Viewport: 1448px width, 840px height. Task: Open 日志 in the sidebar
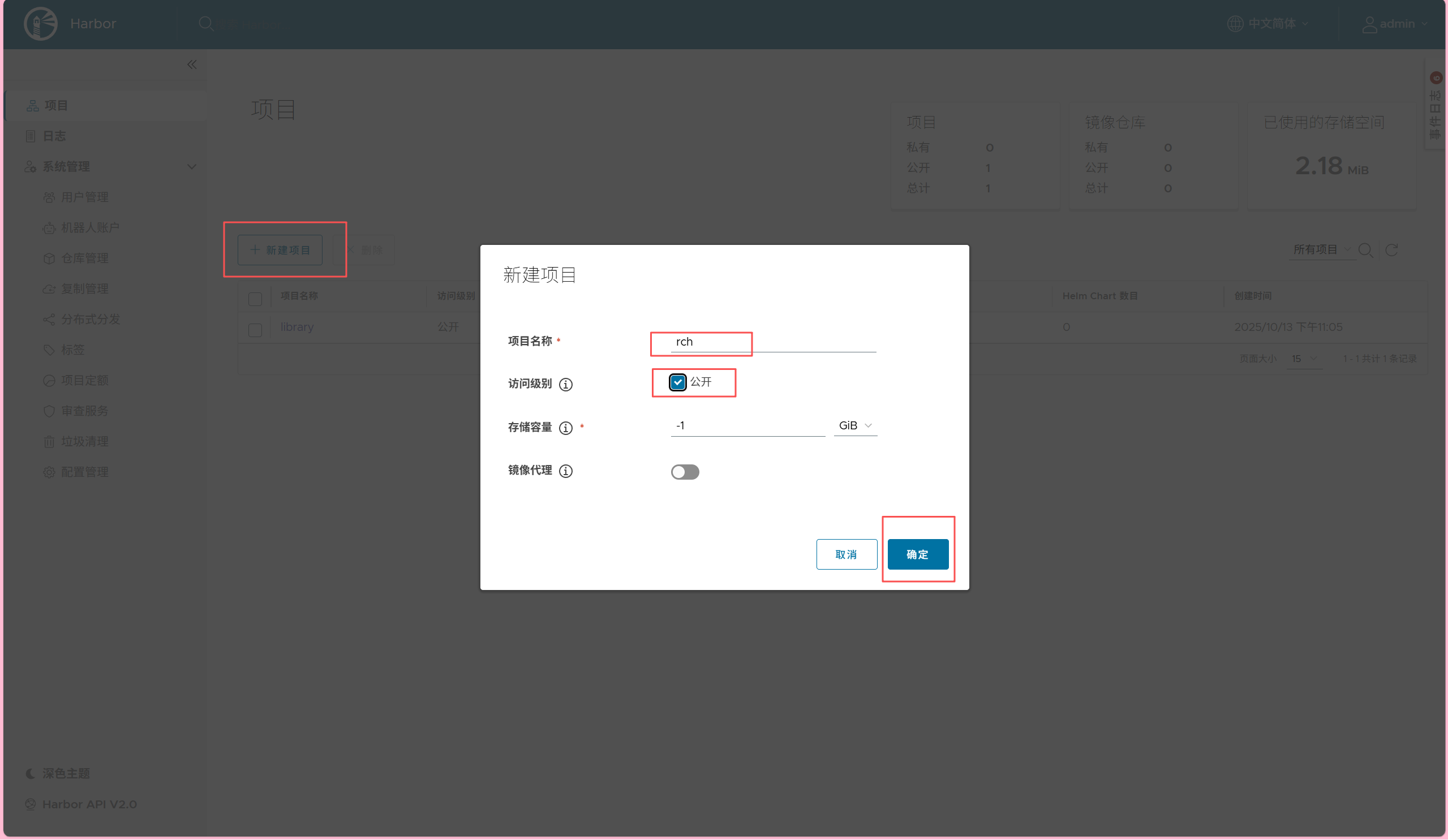click(54, 136)
